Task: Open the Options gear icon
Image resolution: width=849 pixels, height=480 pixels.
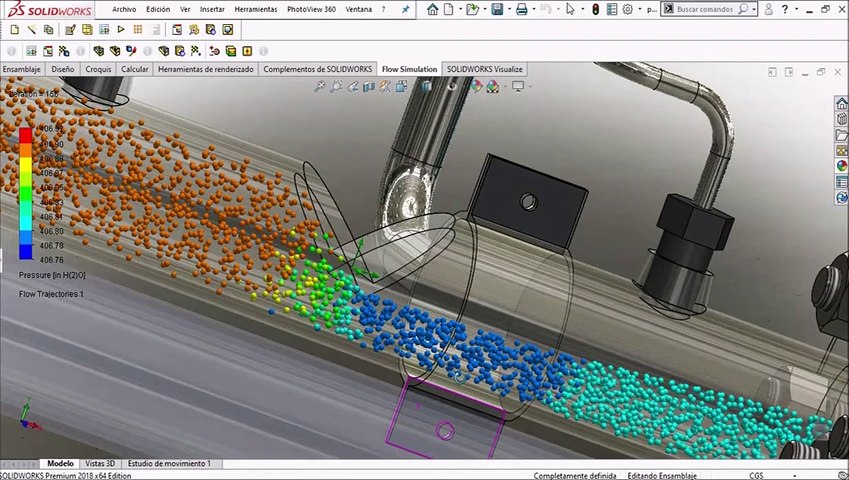Action: (x=628, y=9)
